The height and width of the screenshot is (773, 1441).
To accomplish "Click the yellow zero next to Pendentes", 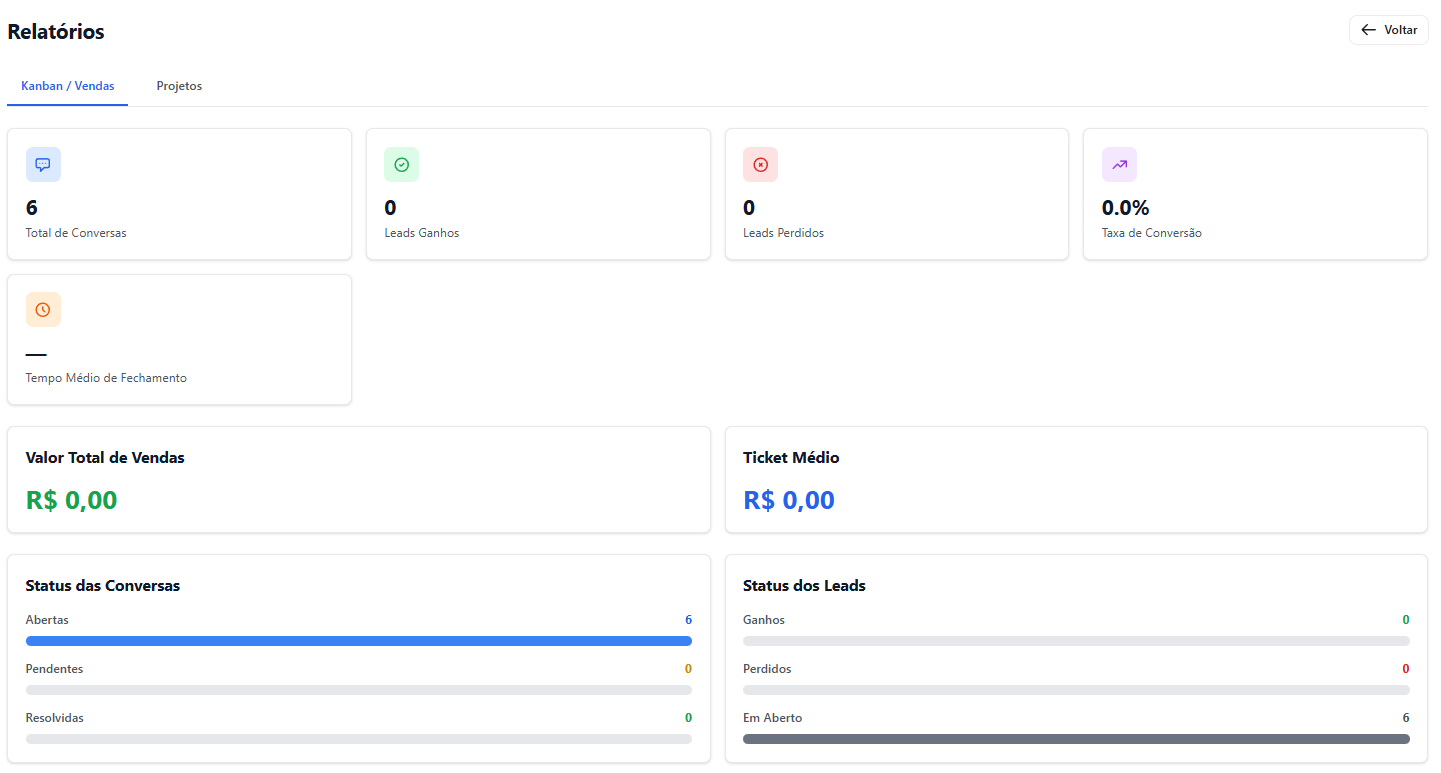I will click(x=688, y=668).
